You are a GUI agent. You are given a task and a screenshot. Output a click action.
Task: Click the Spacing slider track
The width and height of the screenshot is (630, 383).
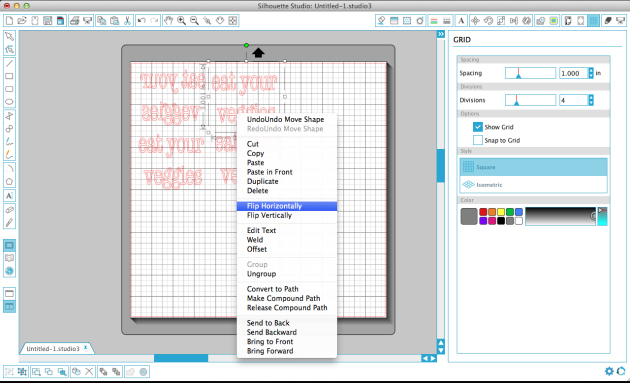(x=530, y=73)
